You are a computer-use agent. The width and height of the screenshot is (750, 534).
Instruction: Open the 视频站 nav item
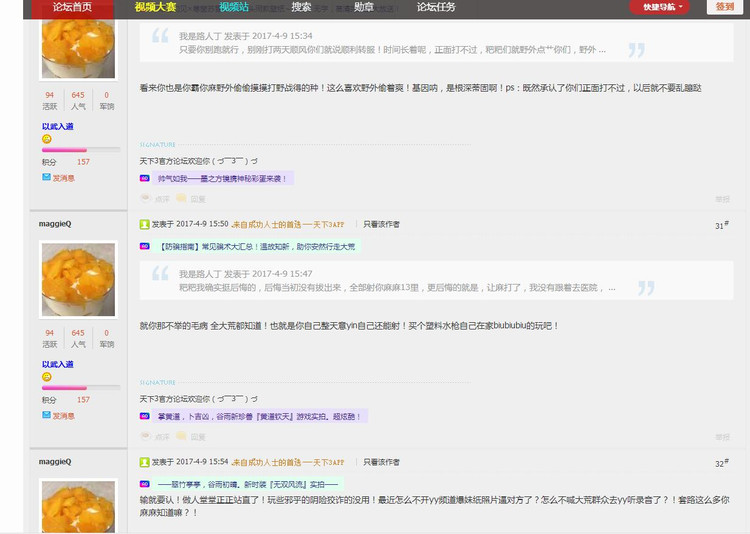click(x=234, y=7)
